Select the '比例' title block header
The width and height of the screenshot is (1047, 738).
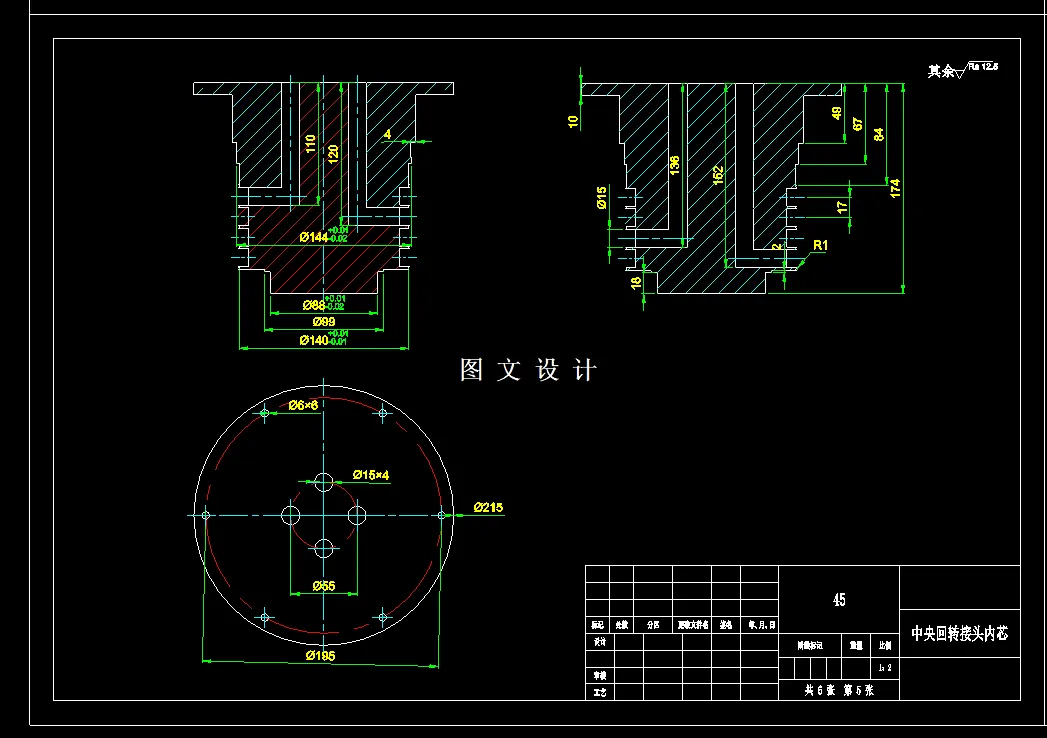tap(885, 645)
